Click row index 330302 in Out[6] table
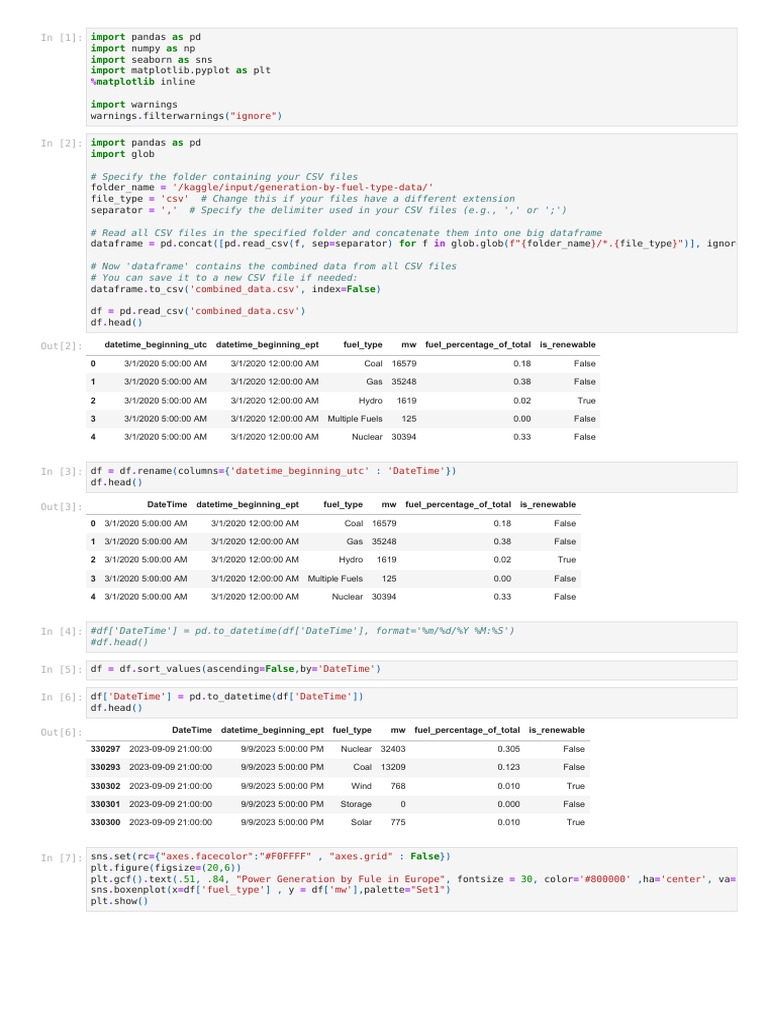Viewport: 768px width, 1024px height. point(105,786)
